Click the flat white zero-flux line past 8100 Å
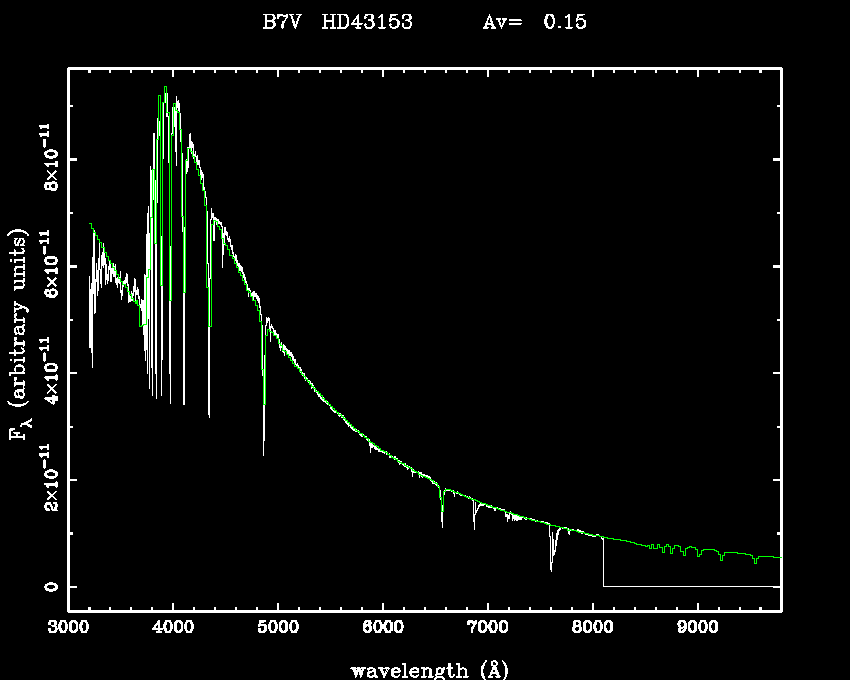Viewport: 850px width, 680px height. click(x=690, y=586)
